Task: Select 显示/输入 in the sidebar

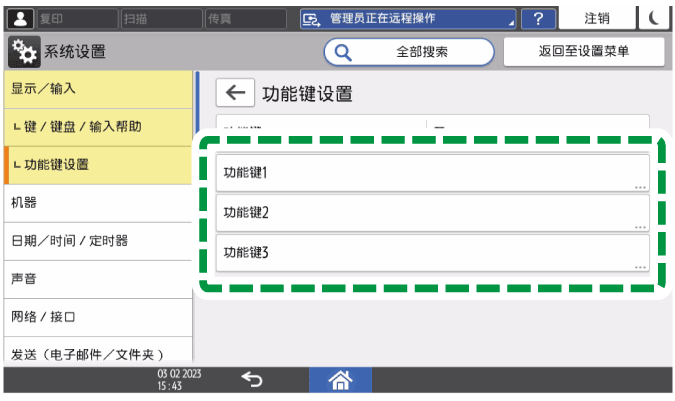Action: click(x=97, y=89)
